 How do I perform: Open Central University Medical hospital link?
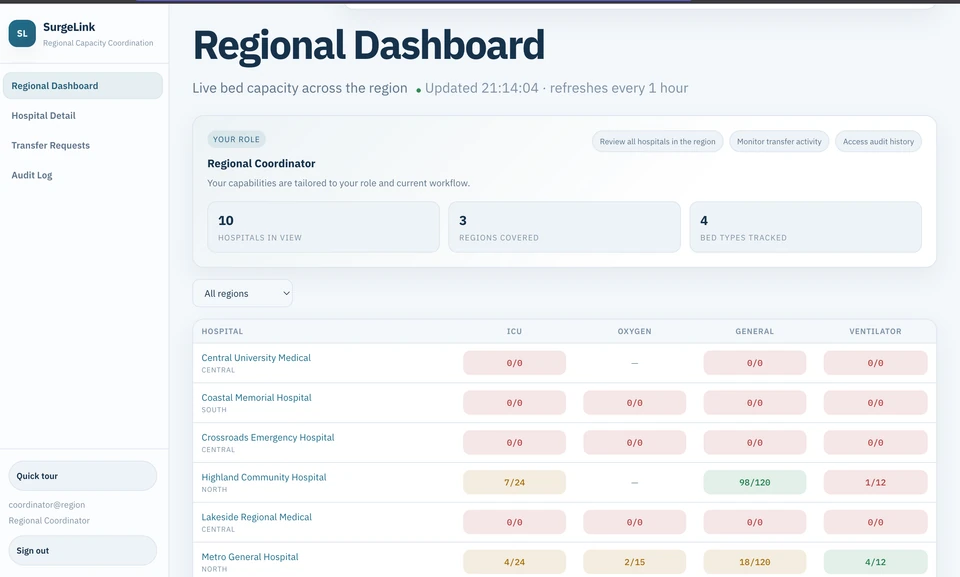click(x=256, y=358)
